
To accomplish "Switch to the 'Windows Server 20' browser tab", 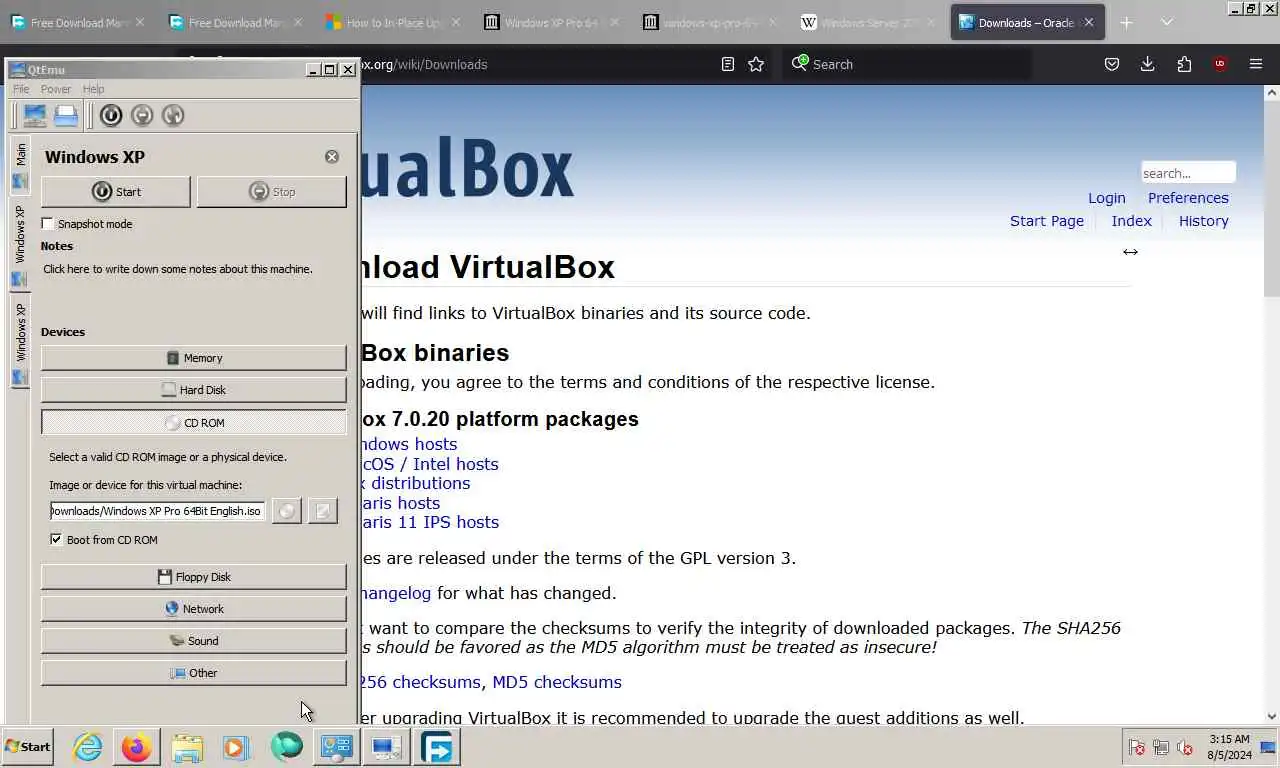I will coord(868,22).
